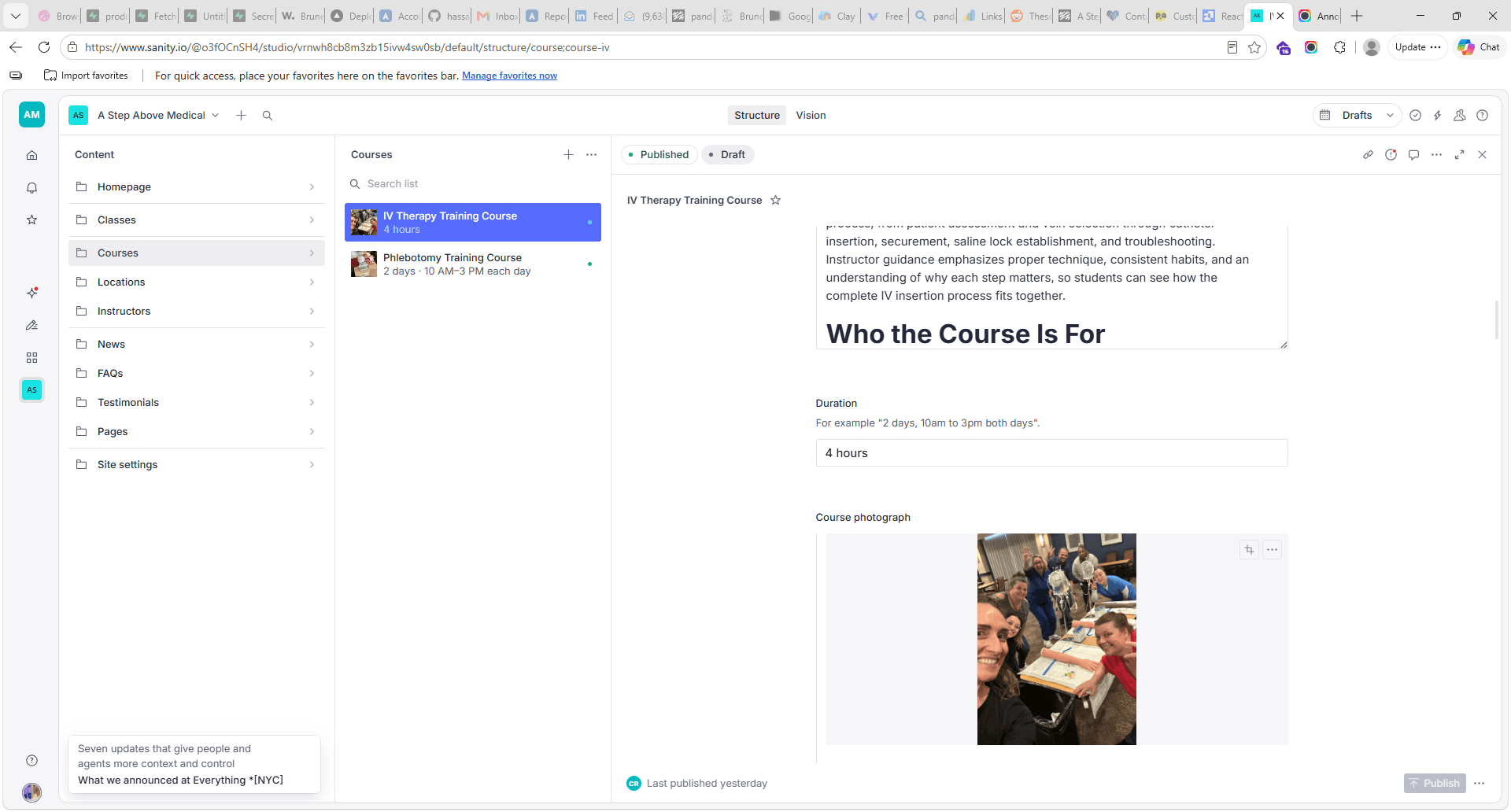Screen dimensions: 1511x812
Task: Expand document to fullscreen icon
Action: (1459, 154)
